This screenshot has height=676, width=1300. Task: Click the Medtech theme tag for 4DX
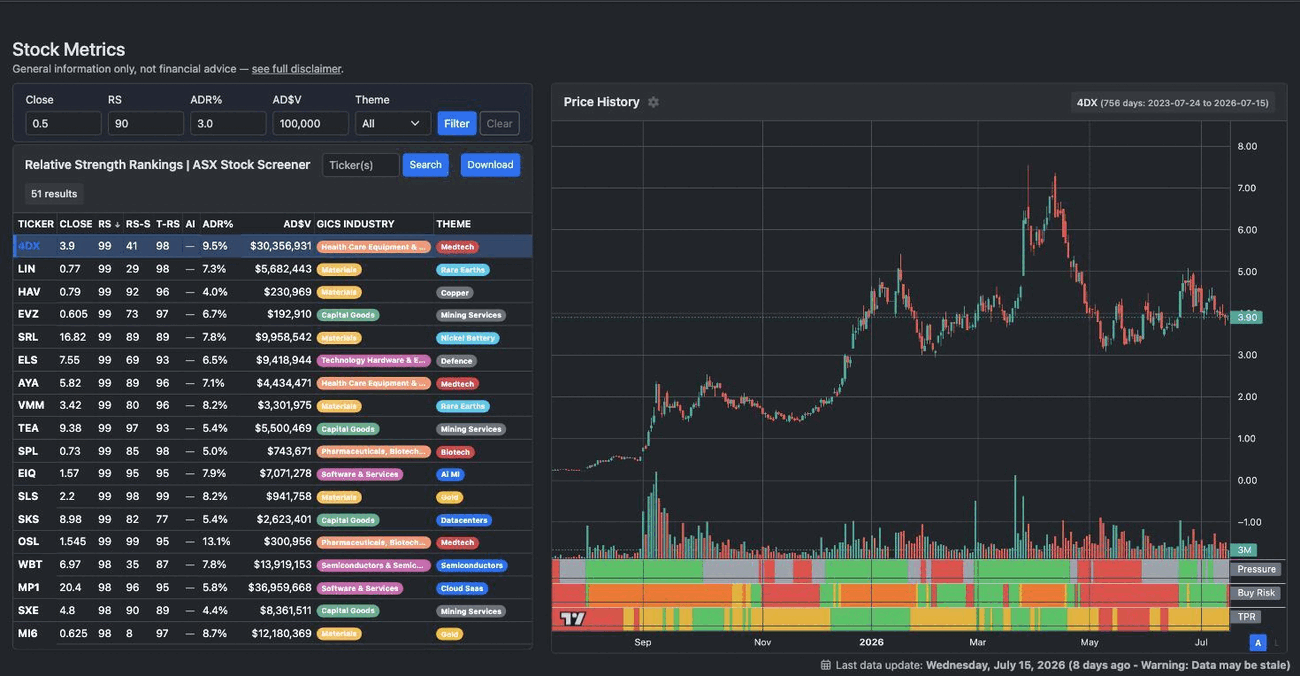click(457, 247)
